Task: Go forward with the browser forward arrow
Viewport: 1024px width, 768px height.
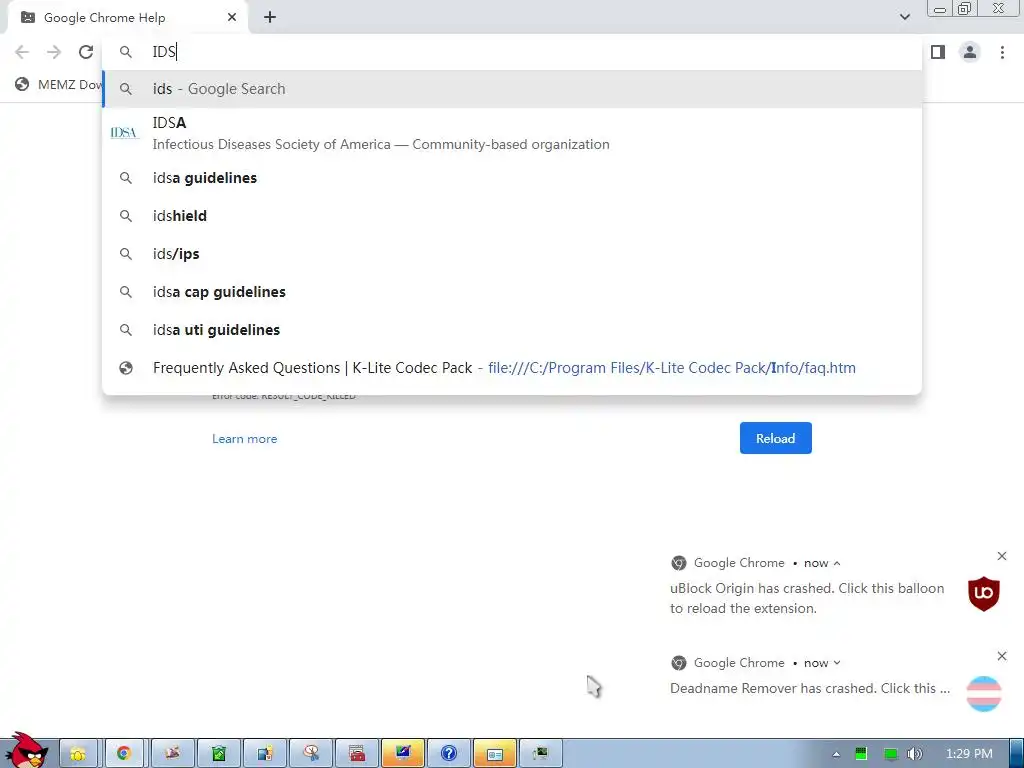Action: coord(54,52)
